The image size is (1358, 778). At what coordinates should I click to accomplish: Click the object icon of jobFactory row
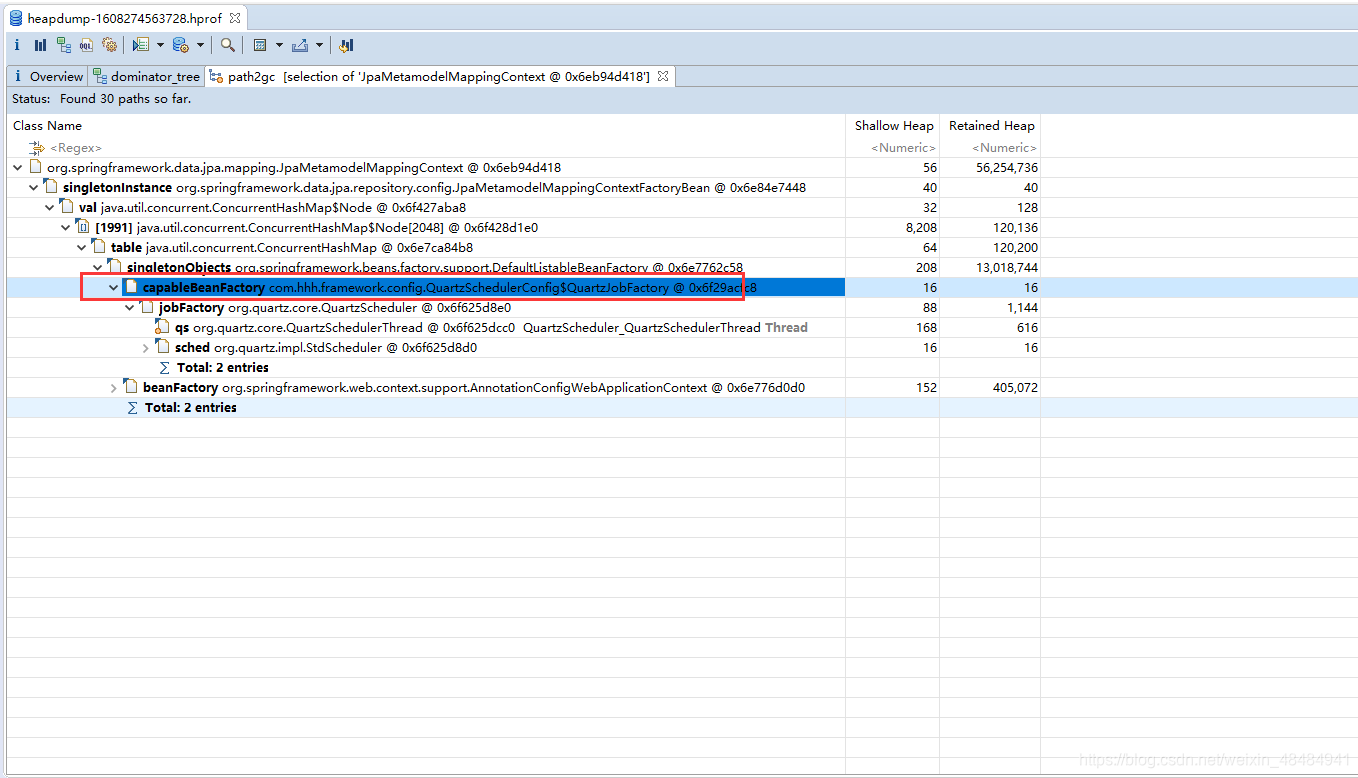coord(147,307)
